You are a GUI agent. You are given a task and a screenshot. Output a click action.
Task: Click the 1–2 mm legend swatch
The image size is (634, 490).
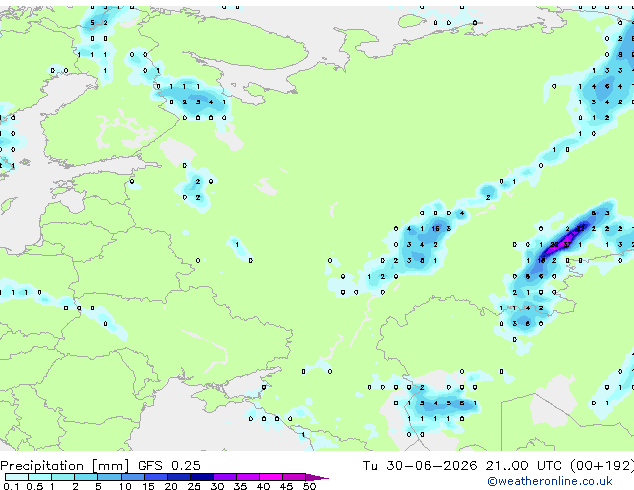click(63, 477)
